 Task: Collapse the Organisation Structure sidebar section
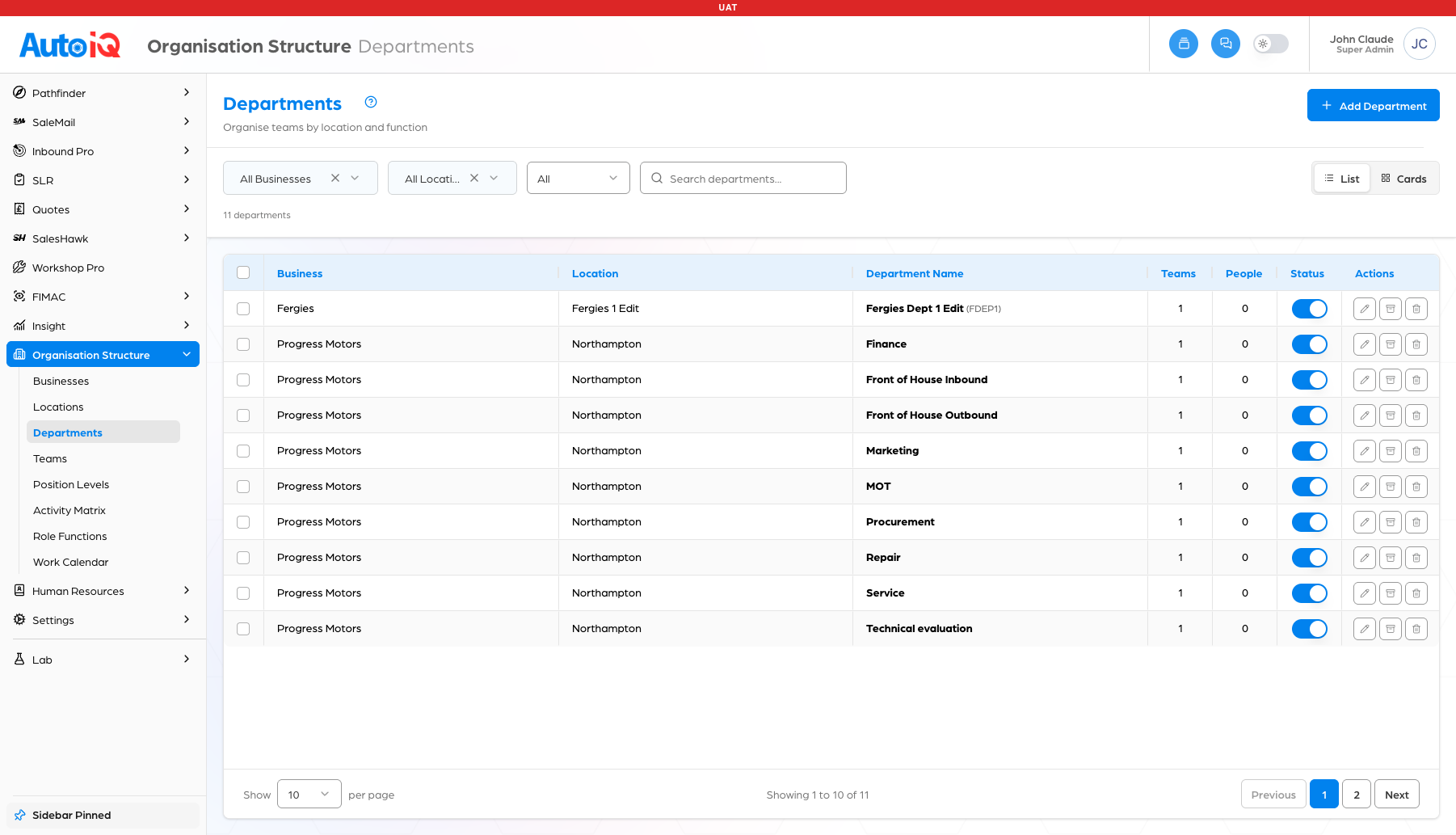point(103,355)
